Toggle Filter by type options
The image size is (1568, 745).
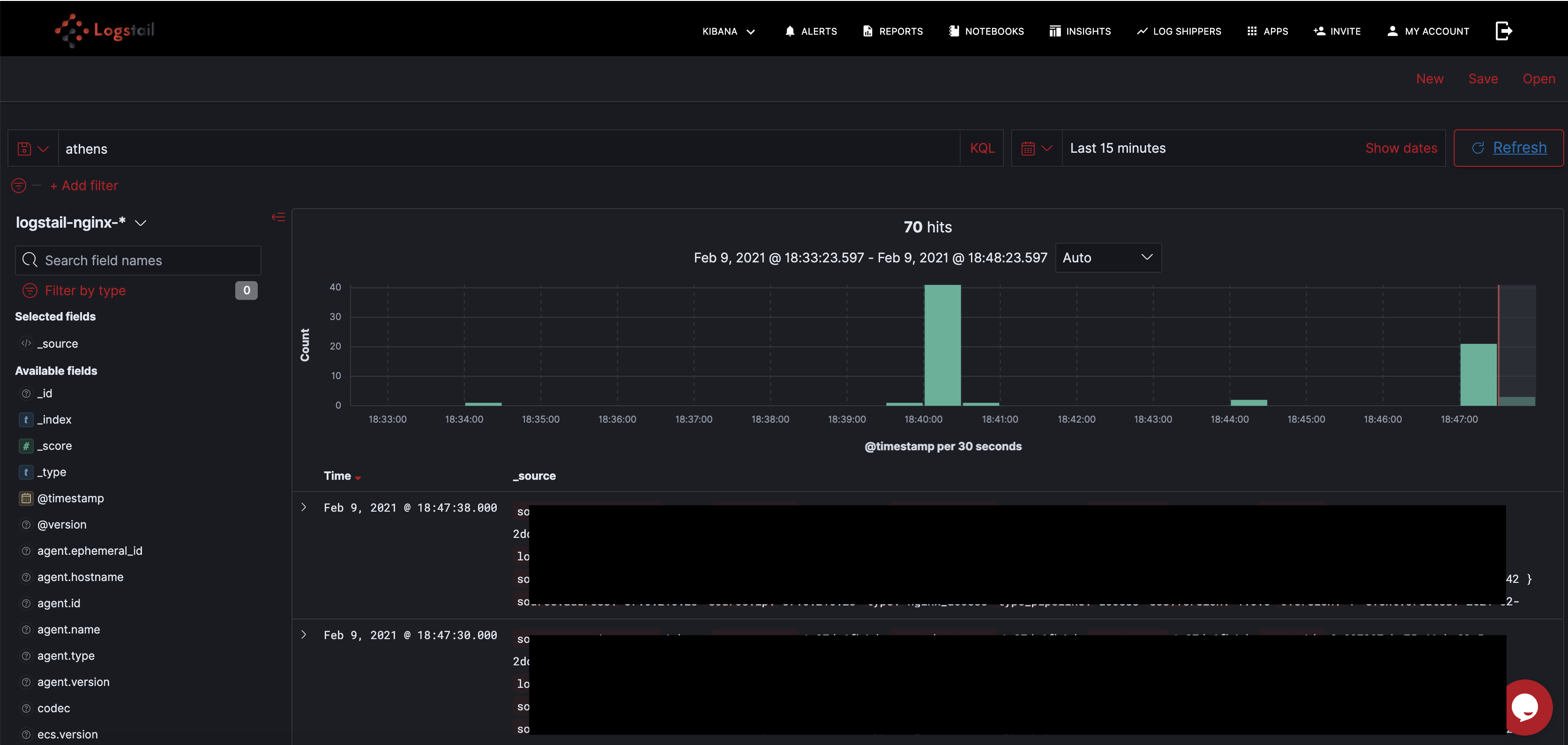[x=85, y=291]
